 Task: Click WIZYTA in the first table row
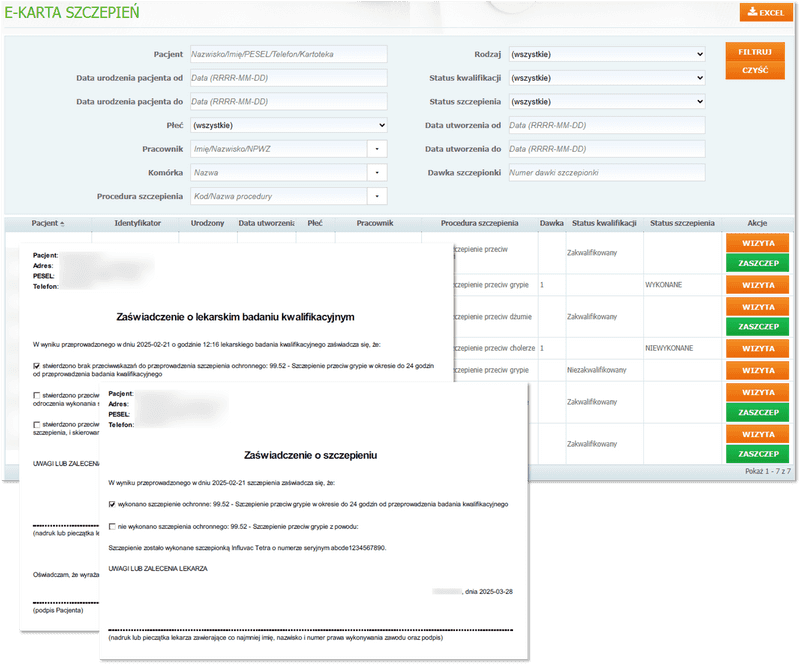tap(758, 243)
